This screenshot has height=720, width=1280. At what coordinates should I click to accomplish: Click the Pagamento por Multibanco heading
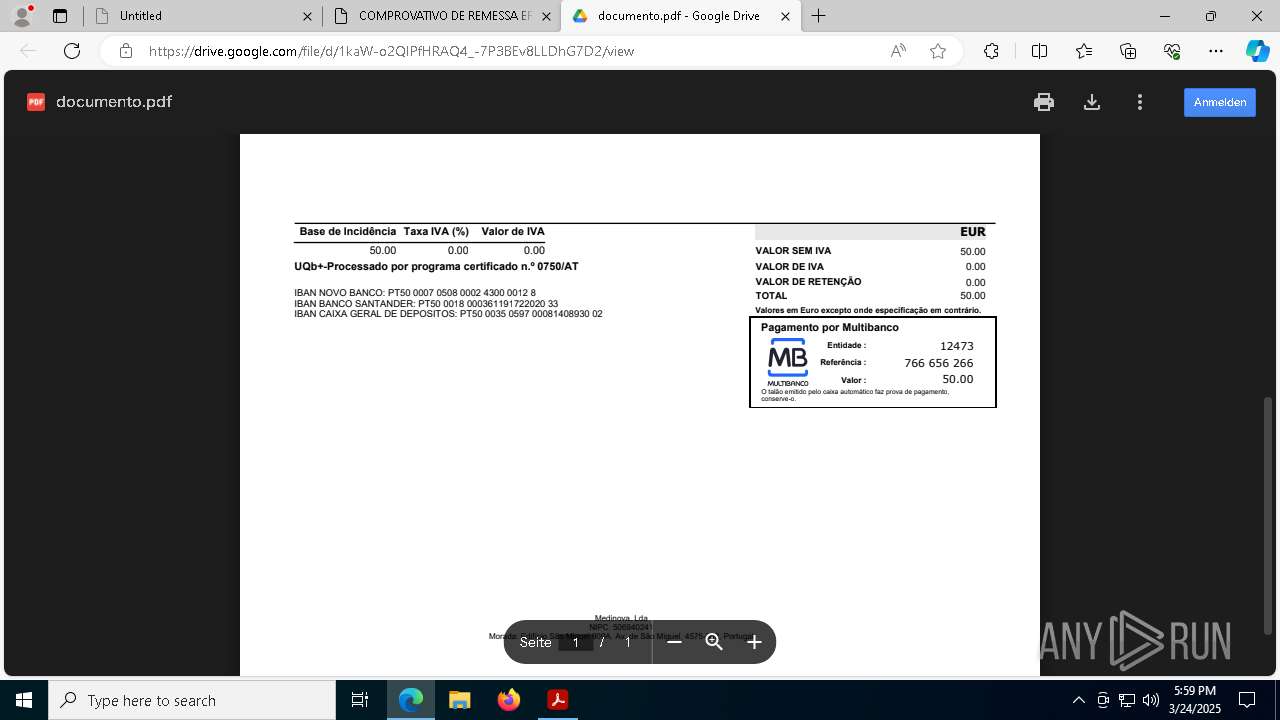(829, 328)
